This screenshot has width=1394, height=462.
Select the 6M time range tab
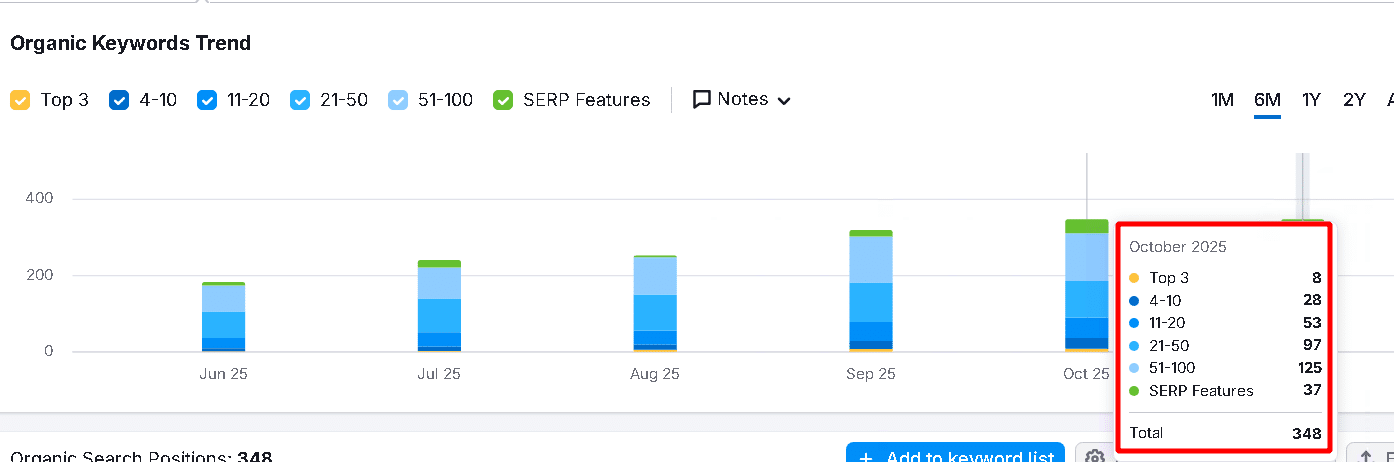(x=1267, y=100)
